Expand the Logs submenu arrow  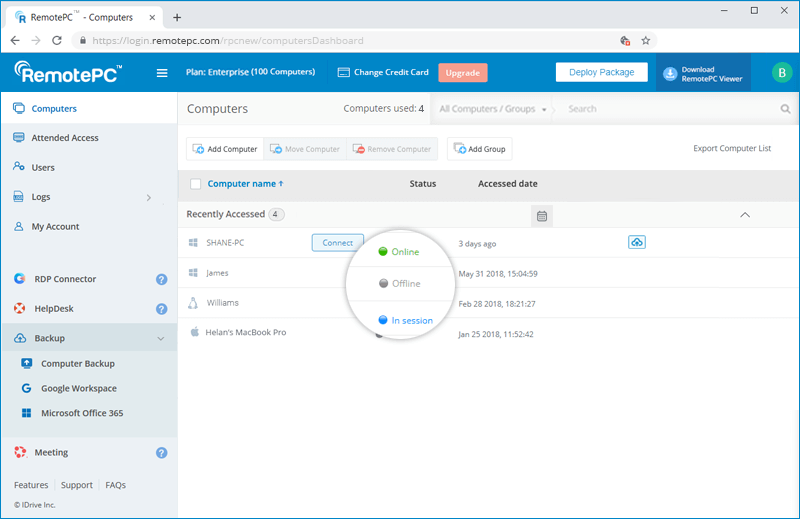(149, 198)
